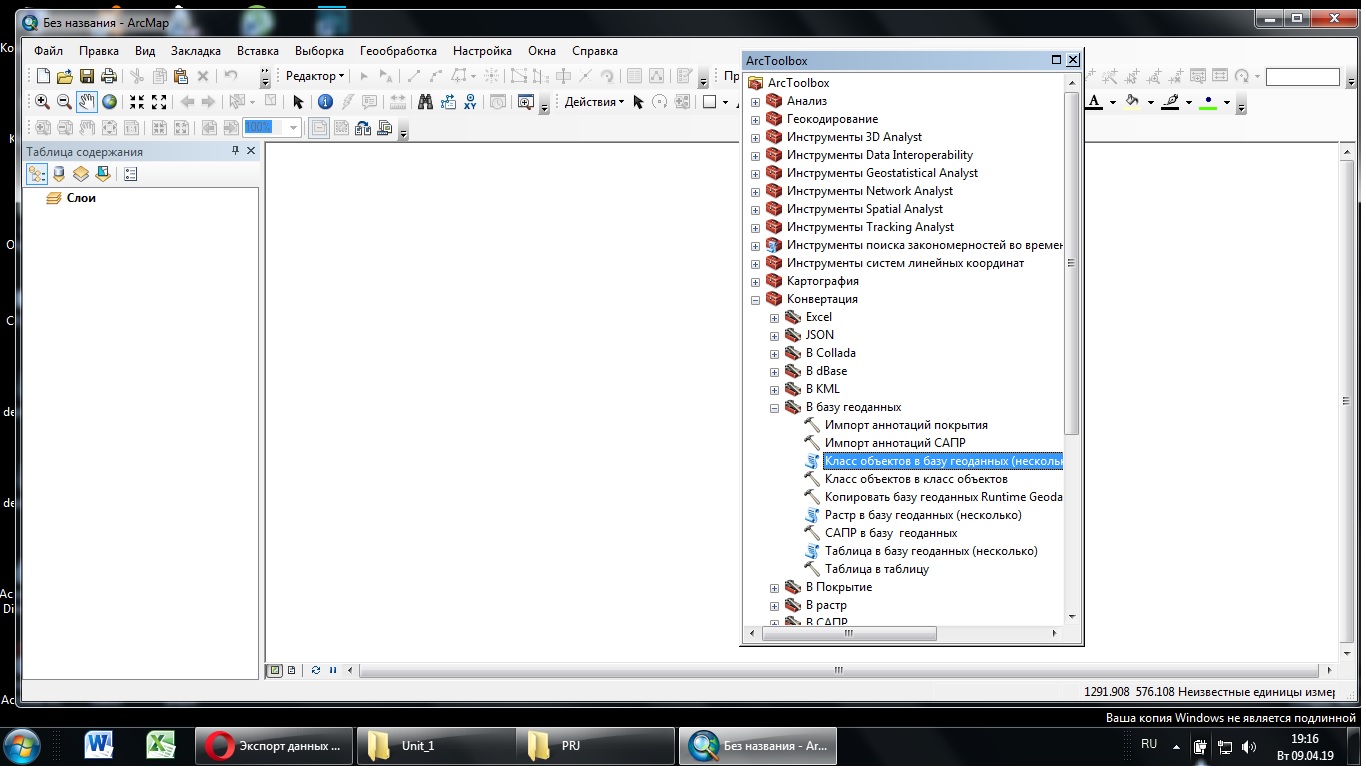1366x768 pixels.
Task: Click the Full Extent globe icon
Action: tap(109, 102)
